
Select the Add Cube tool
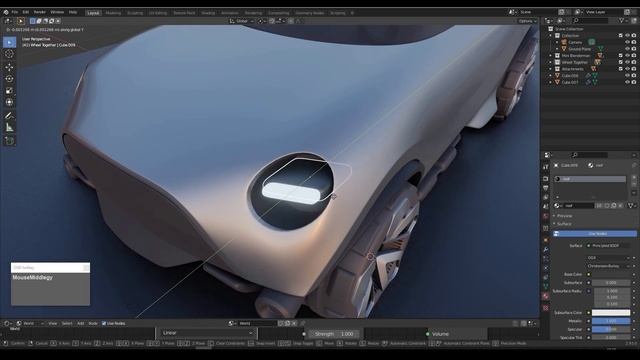tap(9, 141)
